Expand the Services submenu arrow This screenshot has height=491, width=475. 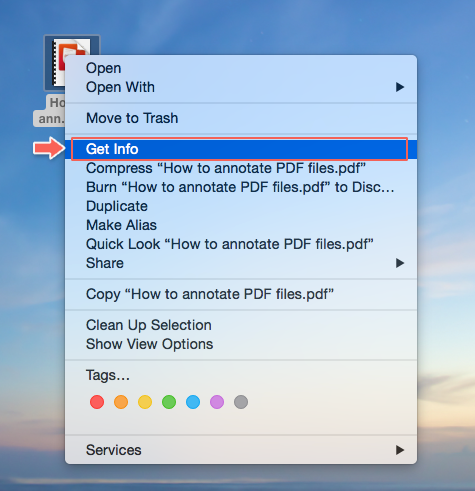click(x=400, y=450)
